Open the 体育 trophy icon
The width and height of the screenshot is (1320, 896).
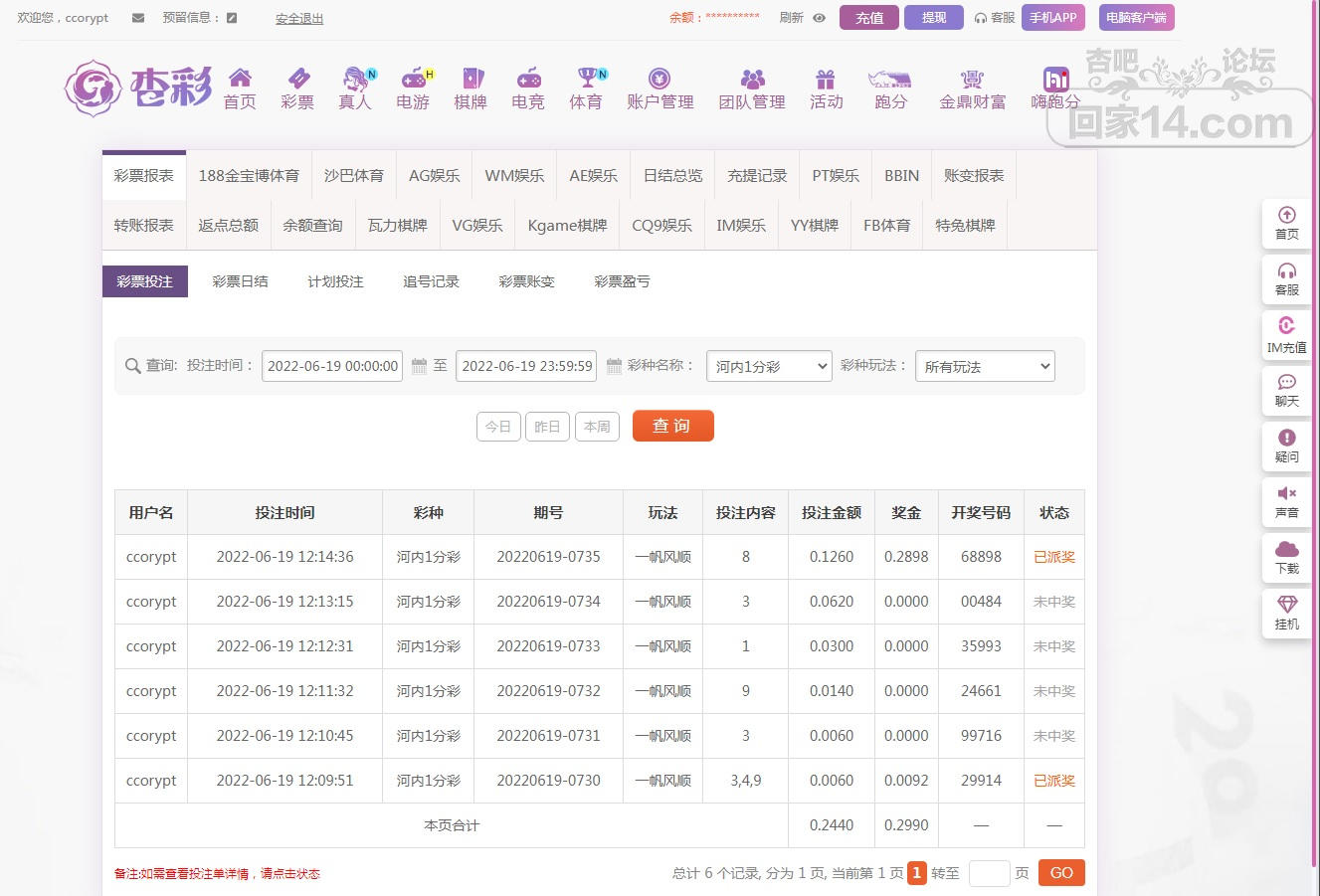point(586,80)
